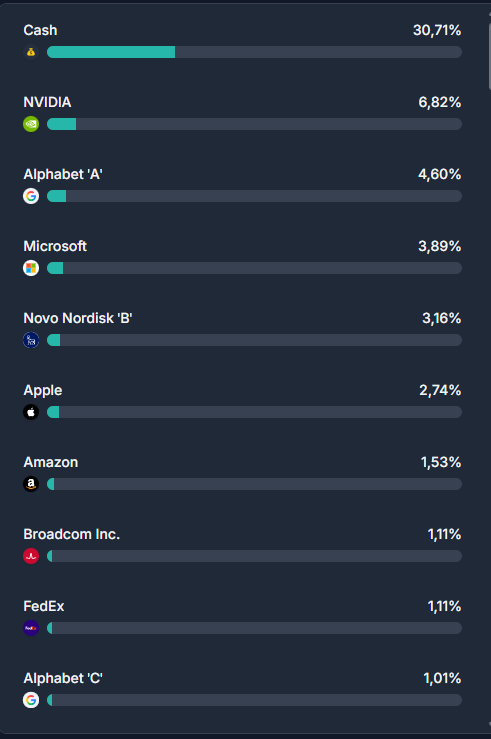Click the Apple logo icon
Image resolution: width=491 pixels, height=739 pixels.
click(x=31, y=412)
